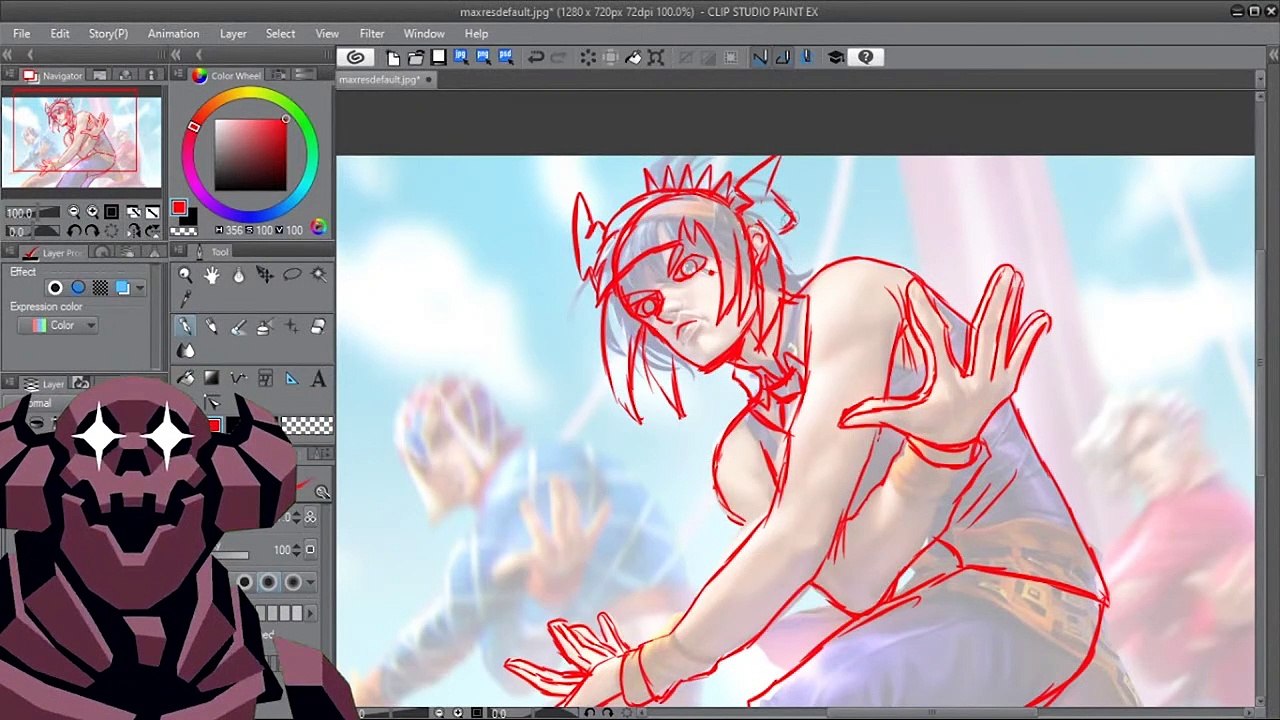Click the Save icon in the toolbar
Screen dimensions: 1280x720
click(438, 57)
